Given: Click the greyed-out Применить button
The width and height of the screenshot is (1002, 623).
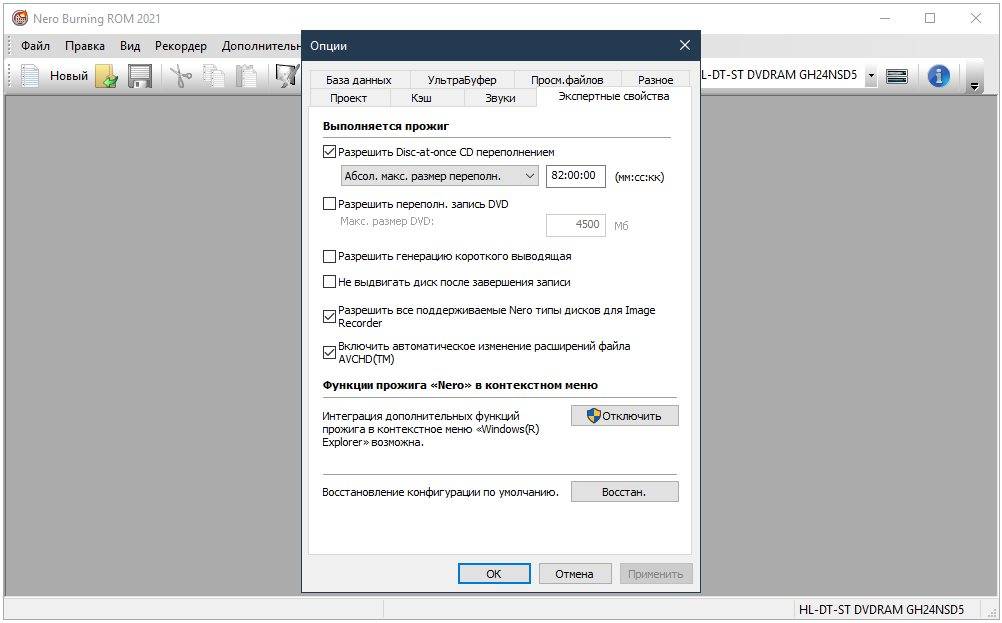Looking at the screenshot, I should [656, 574].
